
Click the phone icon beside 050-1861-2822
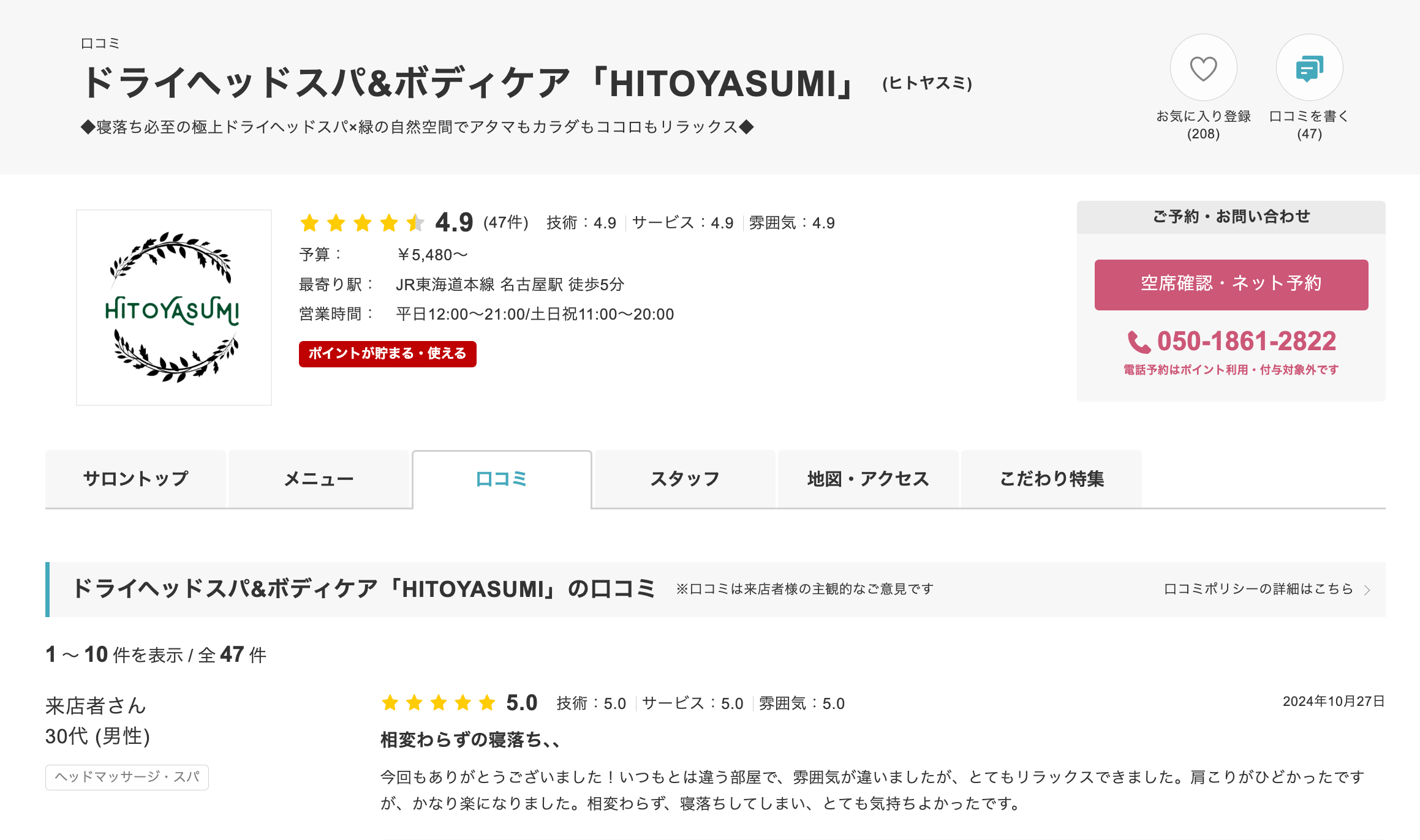coord(1139,342)
